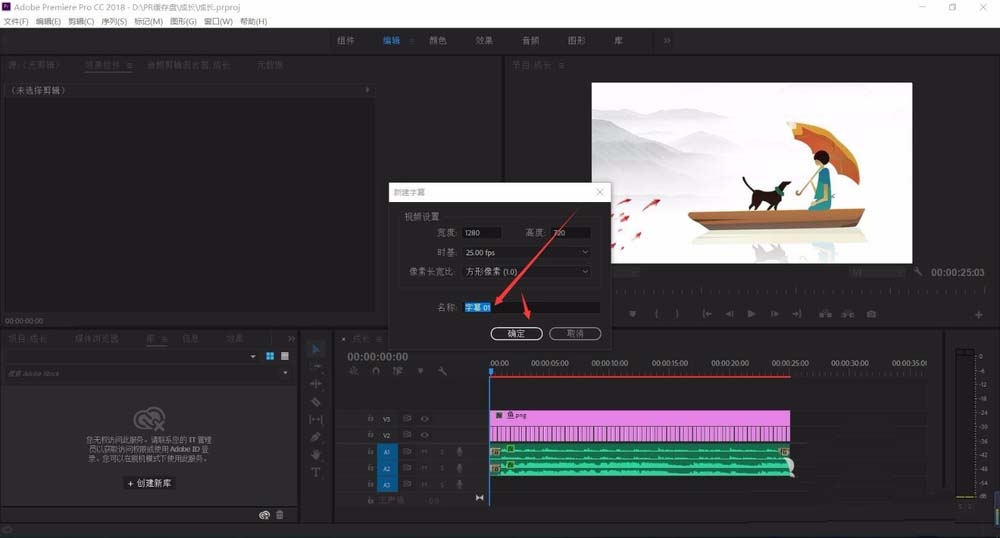Toggle track lock for V3
The height and width of the screenshot is (538, 1000).
click(x=371, y=419)
